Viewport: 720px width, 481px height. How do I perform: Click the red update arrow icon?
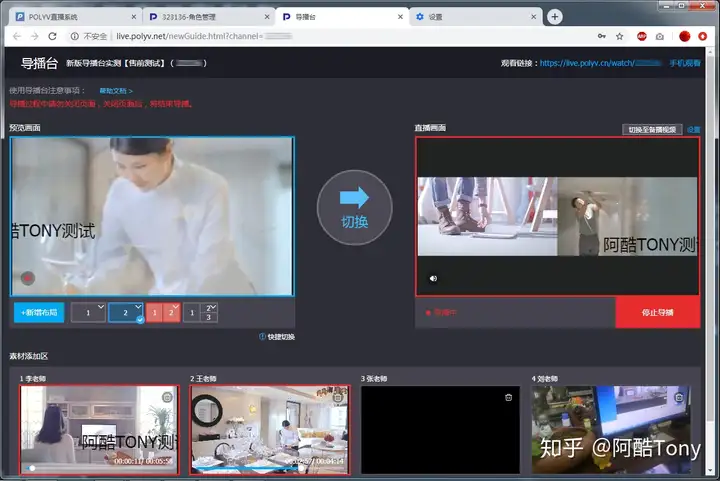point(703,36)
